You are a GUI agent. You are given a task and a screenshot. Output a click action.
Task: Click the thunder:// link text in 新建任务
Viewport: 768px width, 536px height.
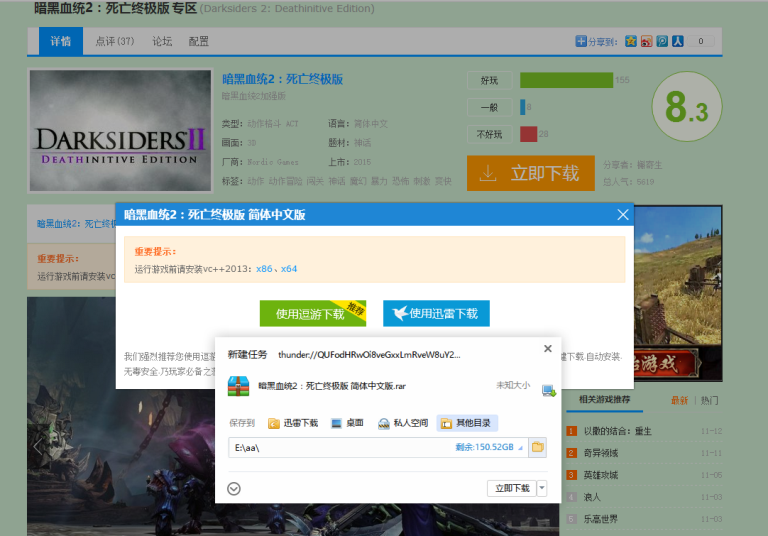pos(369,354)
